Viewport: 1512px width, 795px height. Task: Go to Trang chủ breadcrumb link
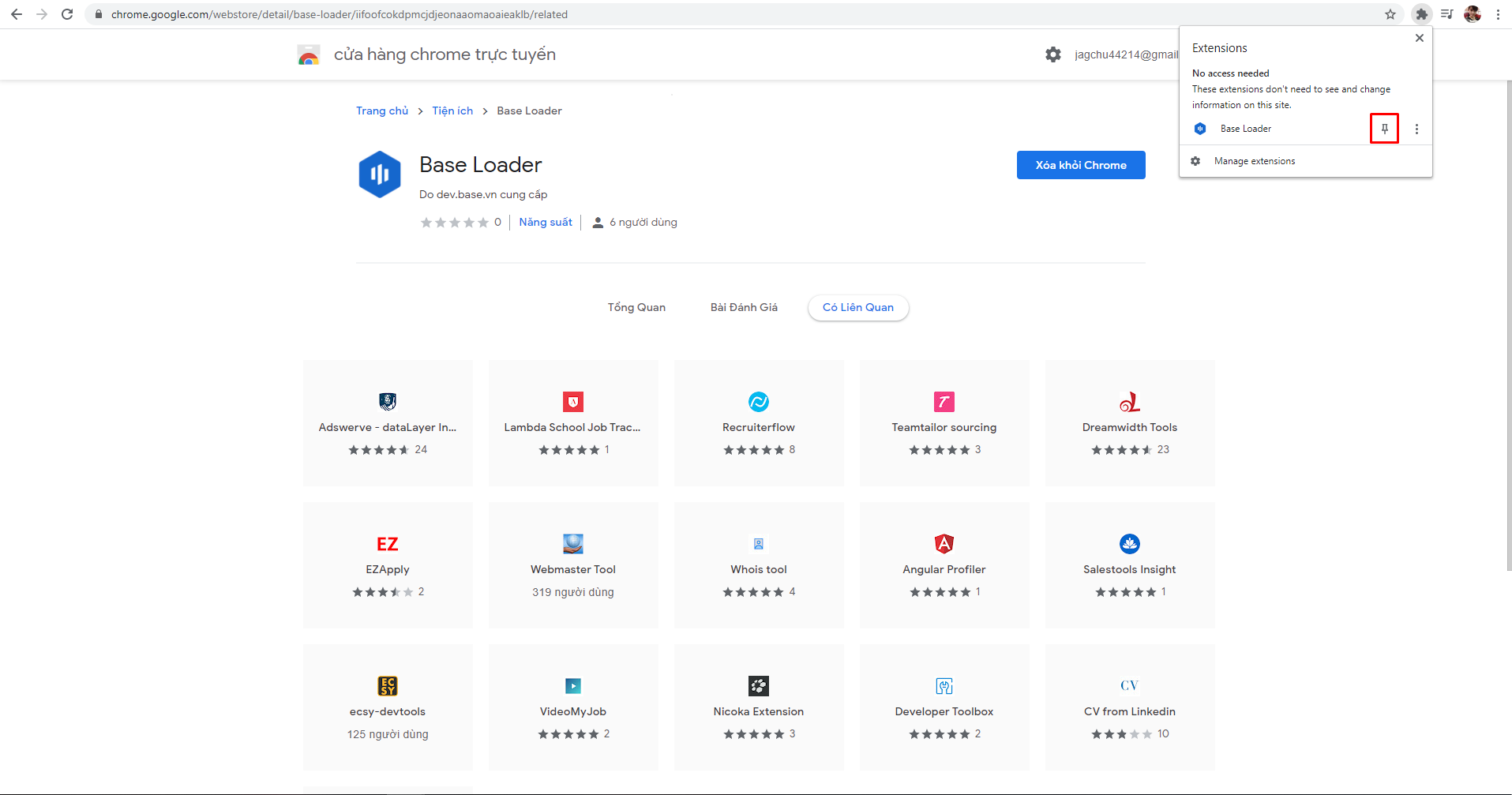382,111
